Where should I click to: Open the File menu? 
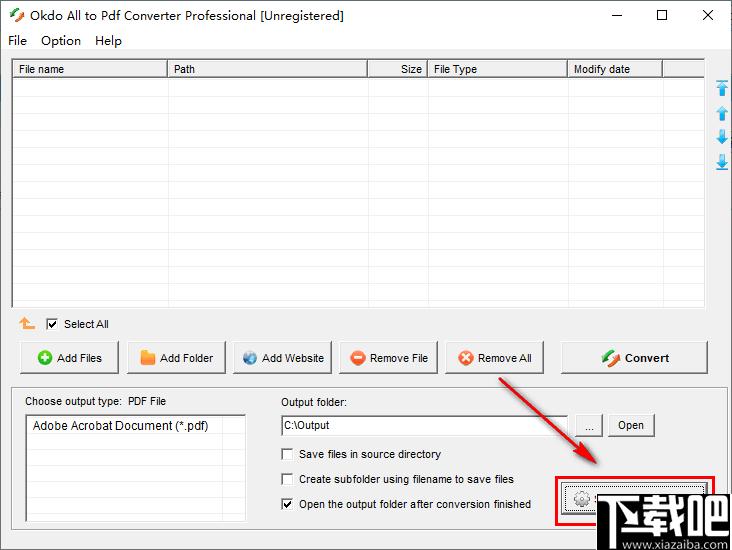(17, 41)
